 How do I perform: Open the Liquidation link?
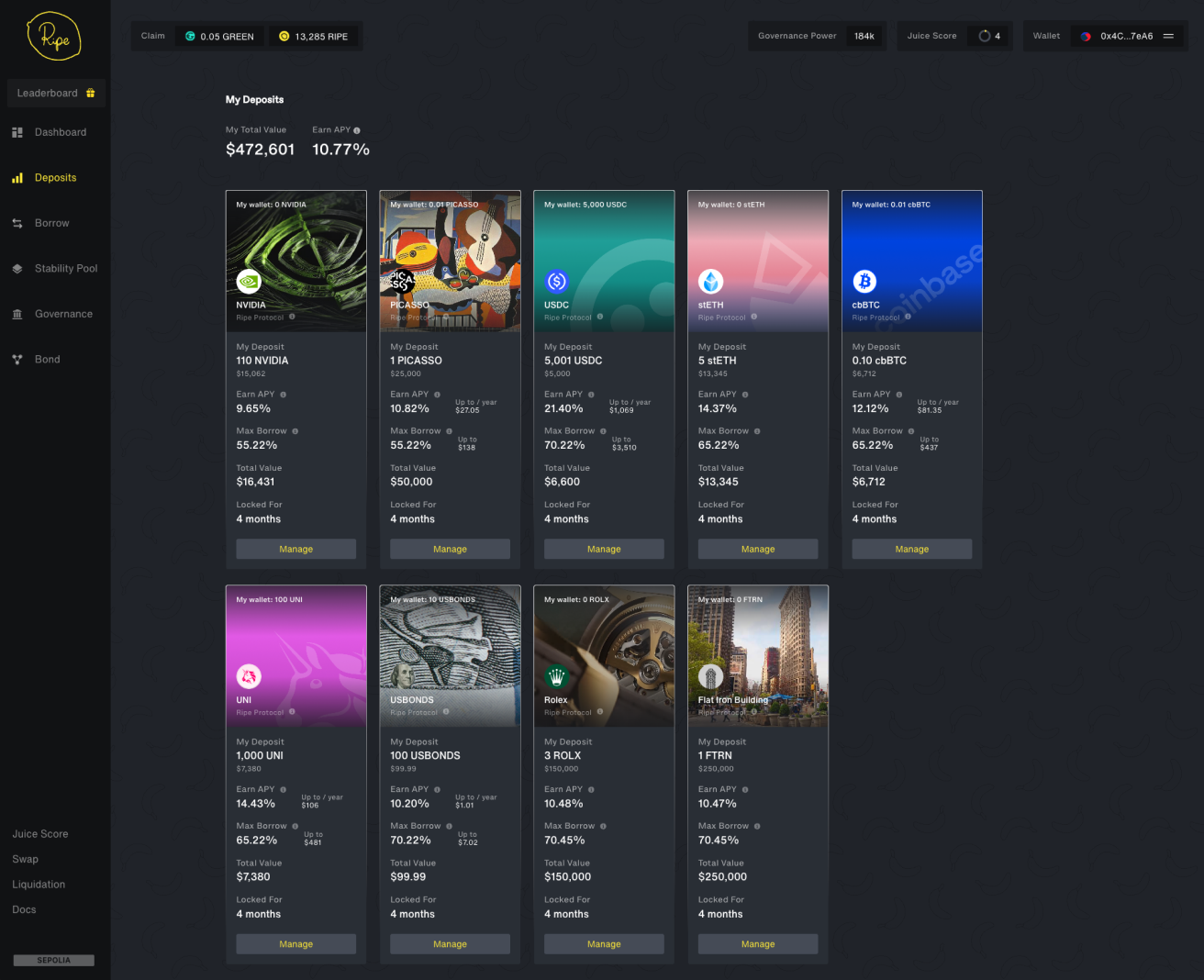[39, 885]
